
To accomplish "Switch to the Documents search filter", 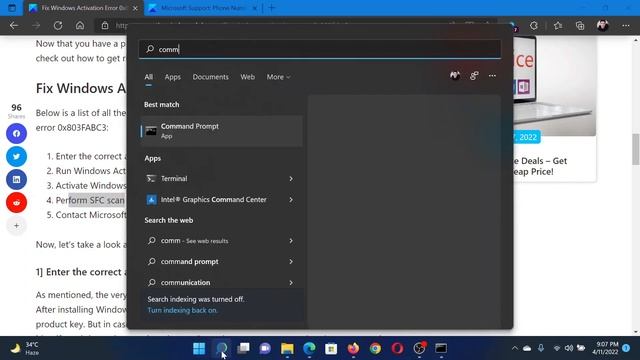I will coord(211,77).
